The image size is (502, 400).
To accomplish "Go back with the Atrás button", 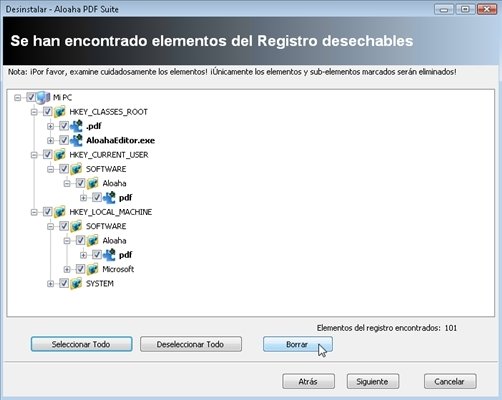I will click(x=308, y=381).
